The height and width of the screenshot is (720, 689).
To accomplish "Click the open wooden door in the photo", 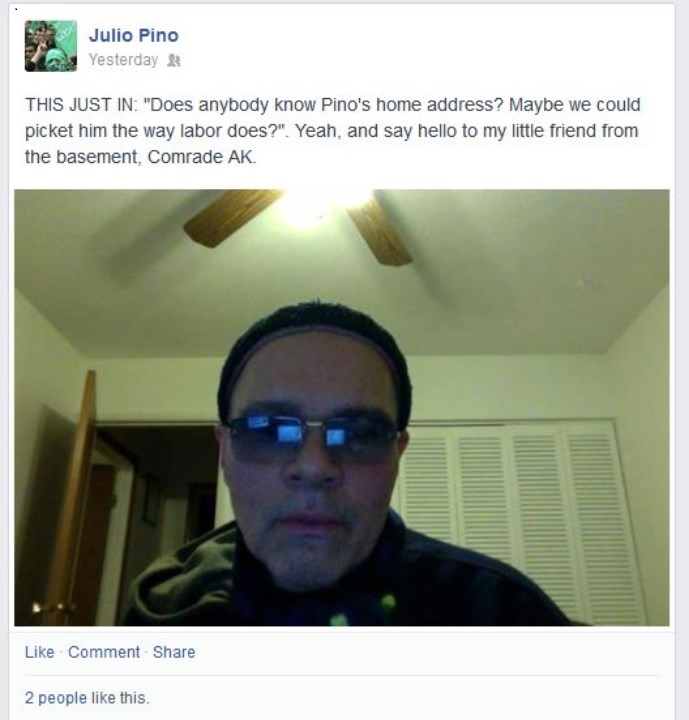I will point(71,496).
